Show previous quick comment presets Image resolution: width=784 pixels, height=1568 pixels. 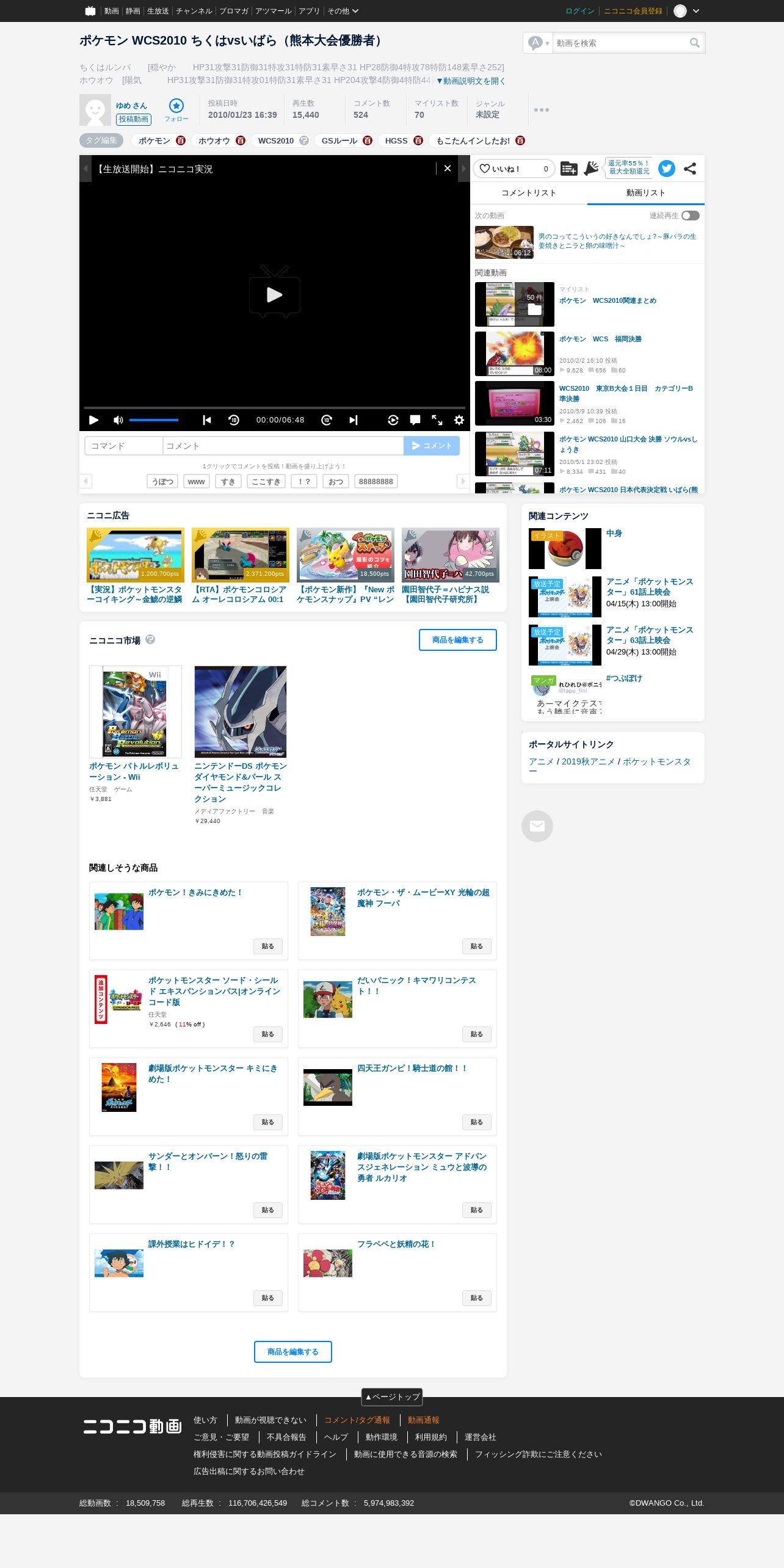85,481
